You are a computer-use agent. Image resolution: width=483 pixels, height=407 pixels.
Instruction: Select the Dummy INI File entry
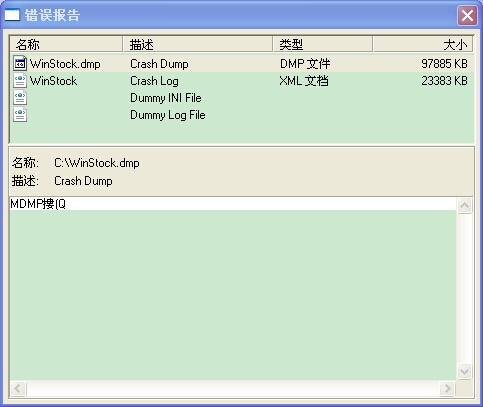[x=166, y=98]
